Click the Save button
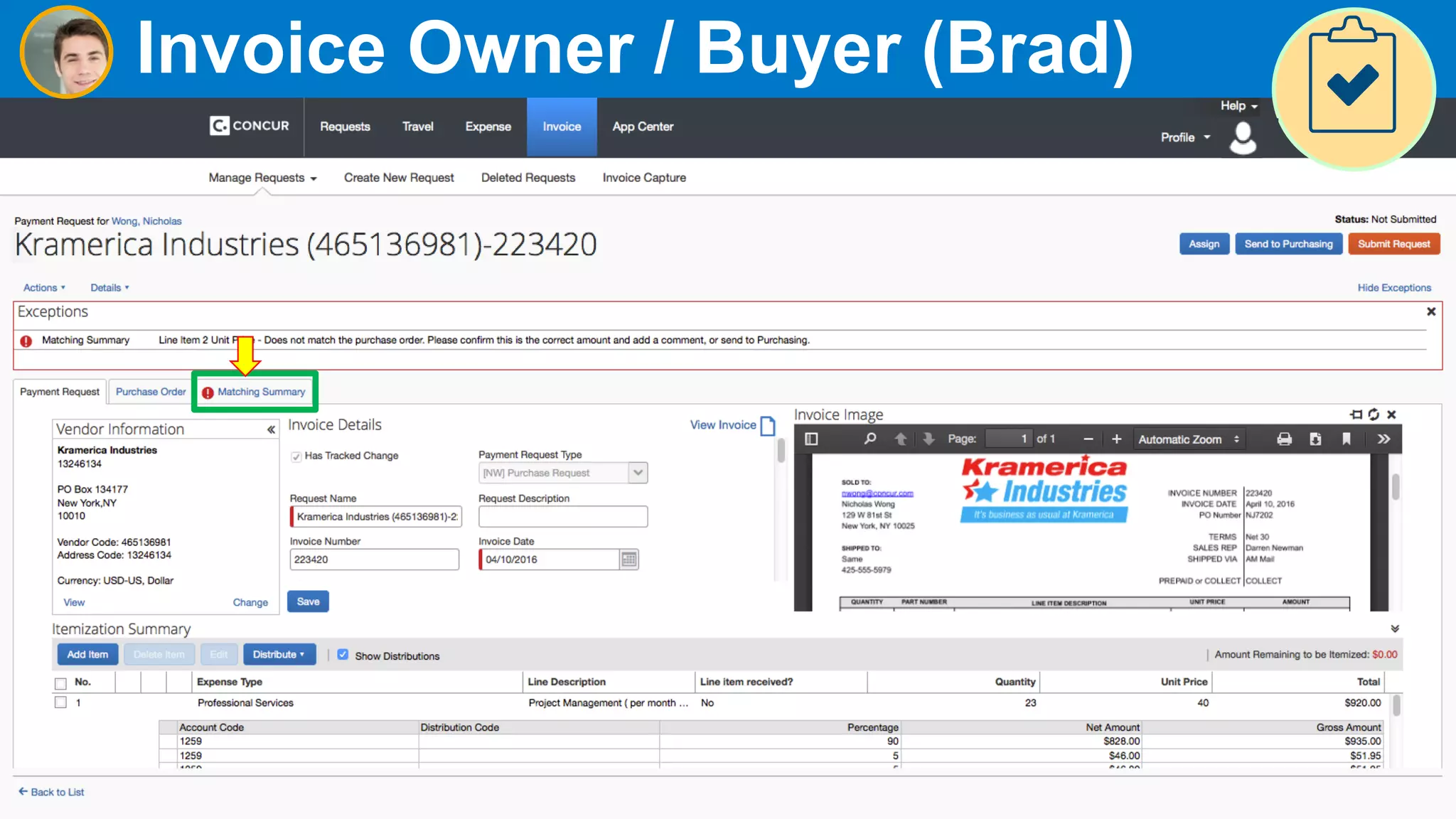 pyautogui.click(x=308, y=601)
